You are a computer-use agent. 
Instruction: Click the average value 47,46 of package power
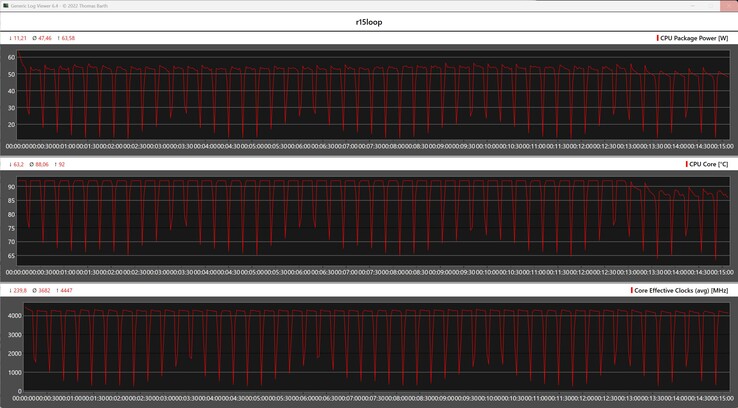tap(42, 38)
